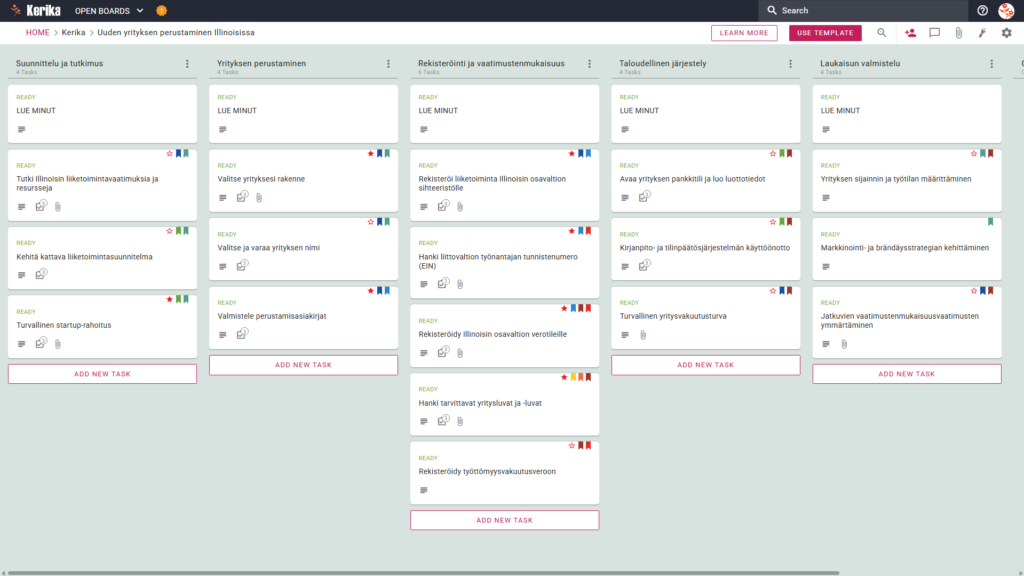The width and height of the screenshot is (1024, 576).
Task: Open the highlight tool icon
Action: [x=982, y=33]
